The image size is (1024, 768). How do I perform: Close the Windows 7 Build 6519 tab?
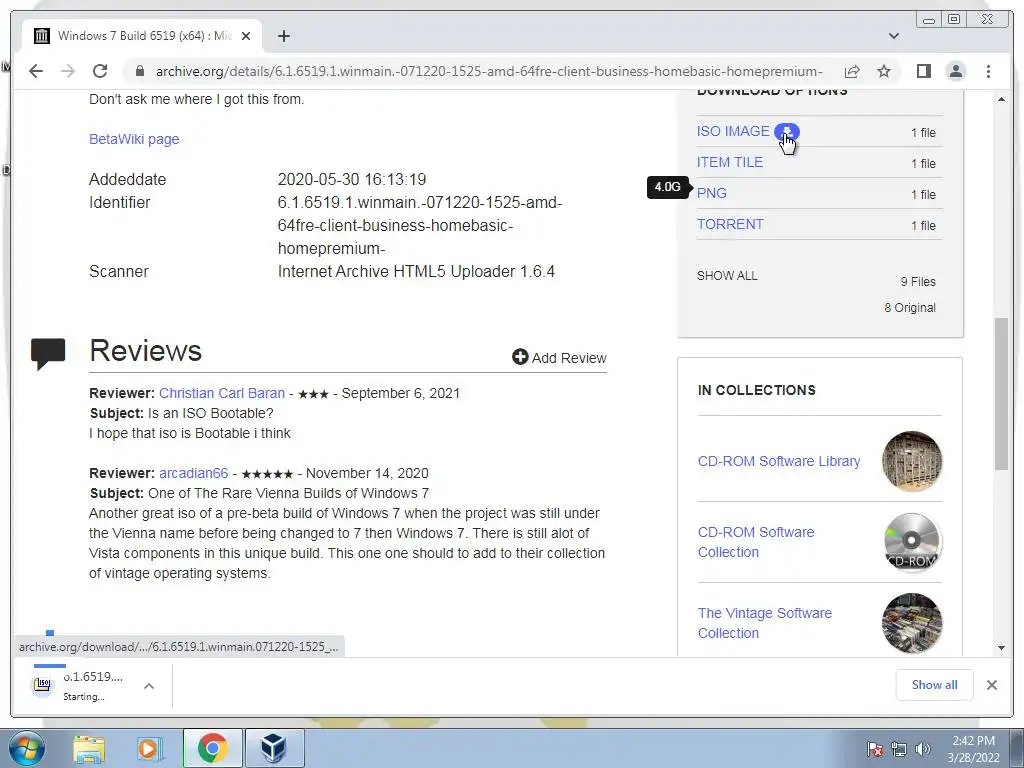coord(246,36)
